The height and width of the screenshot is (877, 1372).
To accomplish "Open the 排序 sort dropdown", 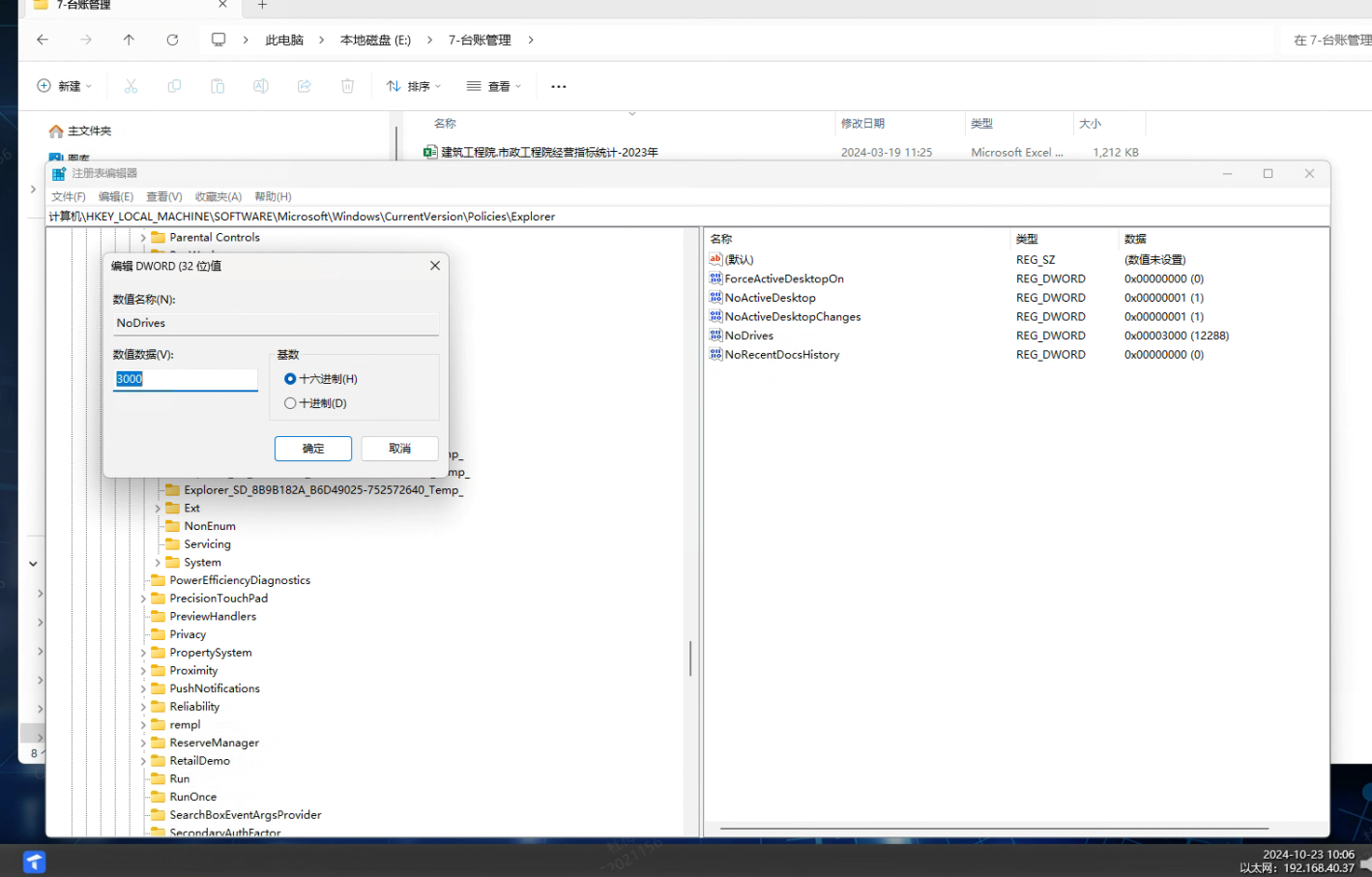I will tap(414, 86).
